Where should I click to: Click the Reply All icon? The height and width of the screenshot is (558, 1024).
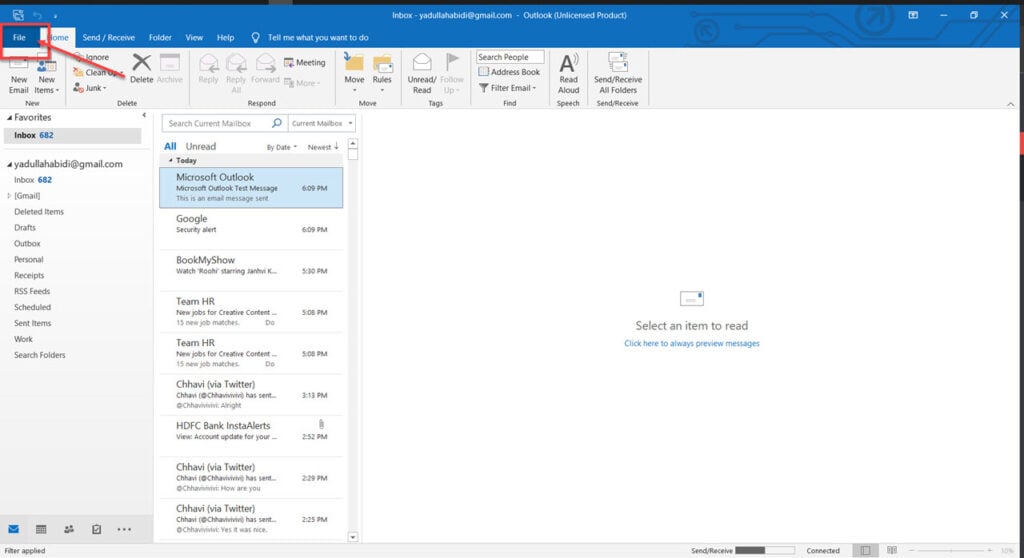[236, 73]
